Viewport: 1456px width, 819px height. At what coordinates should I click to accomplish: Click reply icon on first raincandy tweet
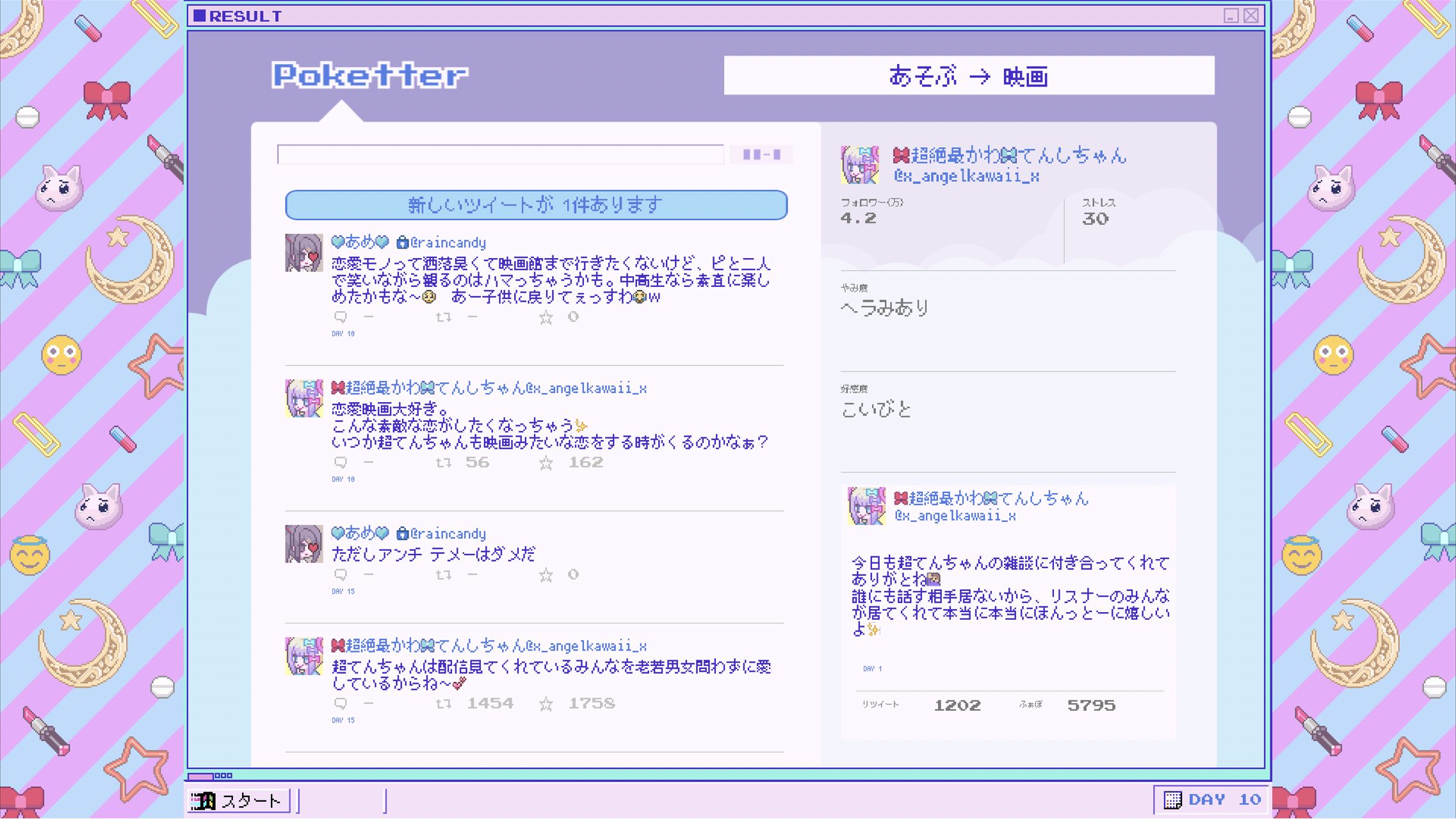pos(340,317)
